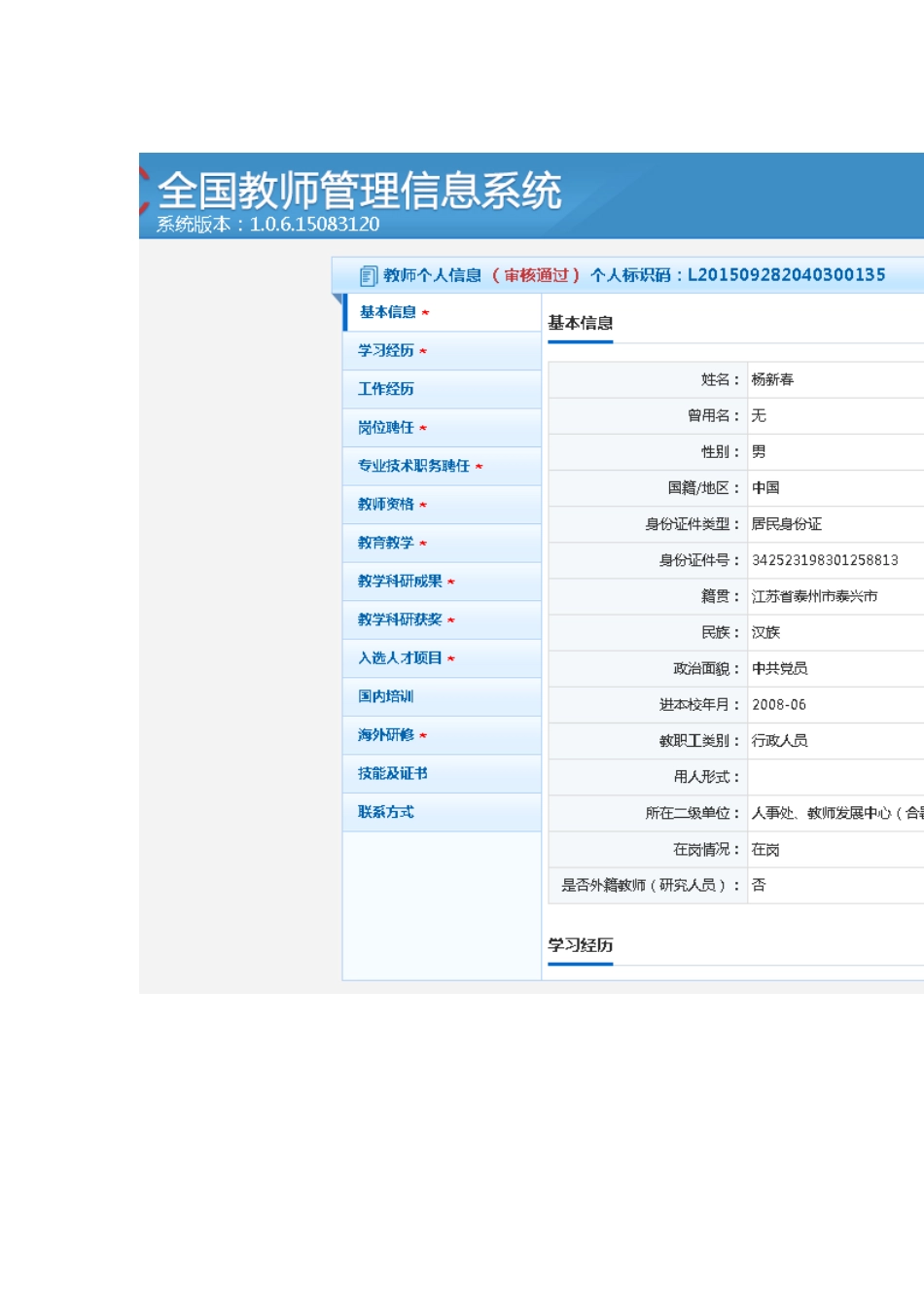
Task: Select 学习经历 in the left sidebar
Action: (386, 351)
